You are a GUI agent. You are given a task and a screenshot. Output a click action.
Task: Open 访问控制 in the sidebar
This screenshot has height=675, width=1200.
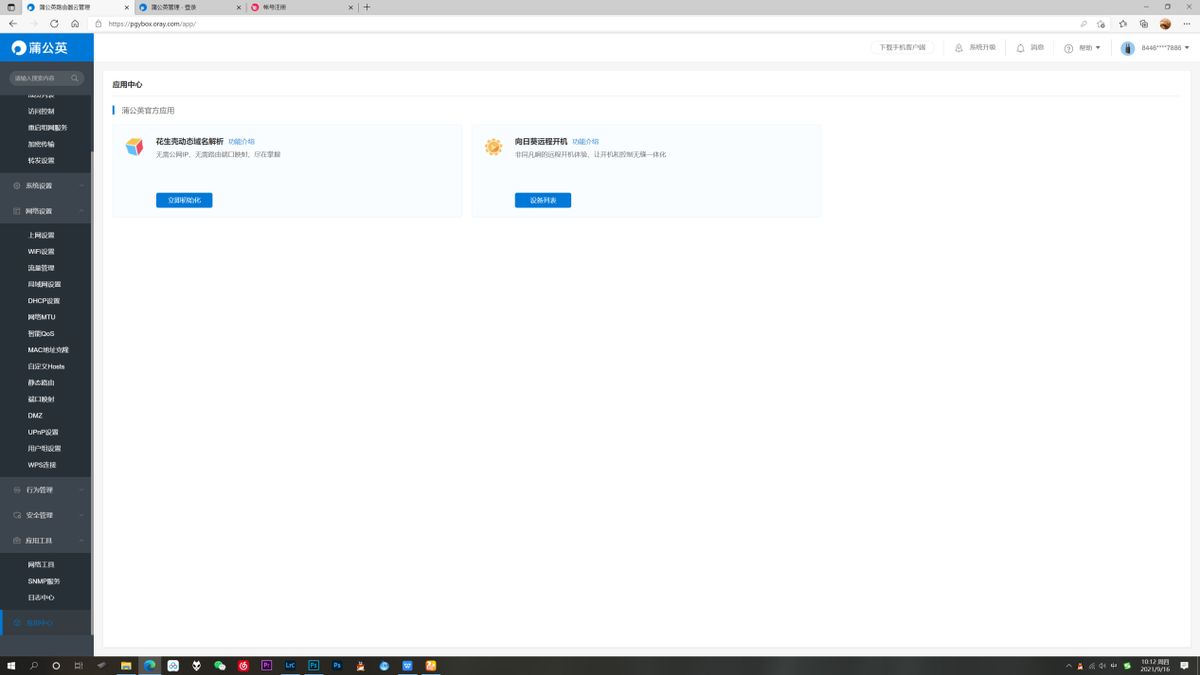coord(42,111)
